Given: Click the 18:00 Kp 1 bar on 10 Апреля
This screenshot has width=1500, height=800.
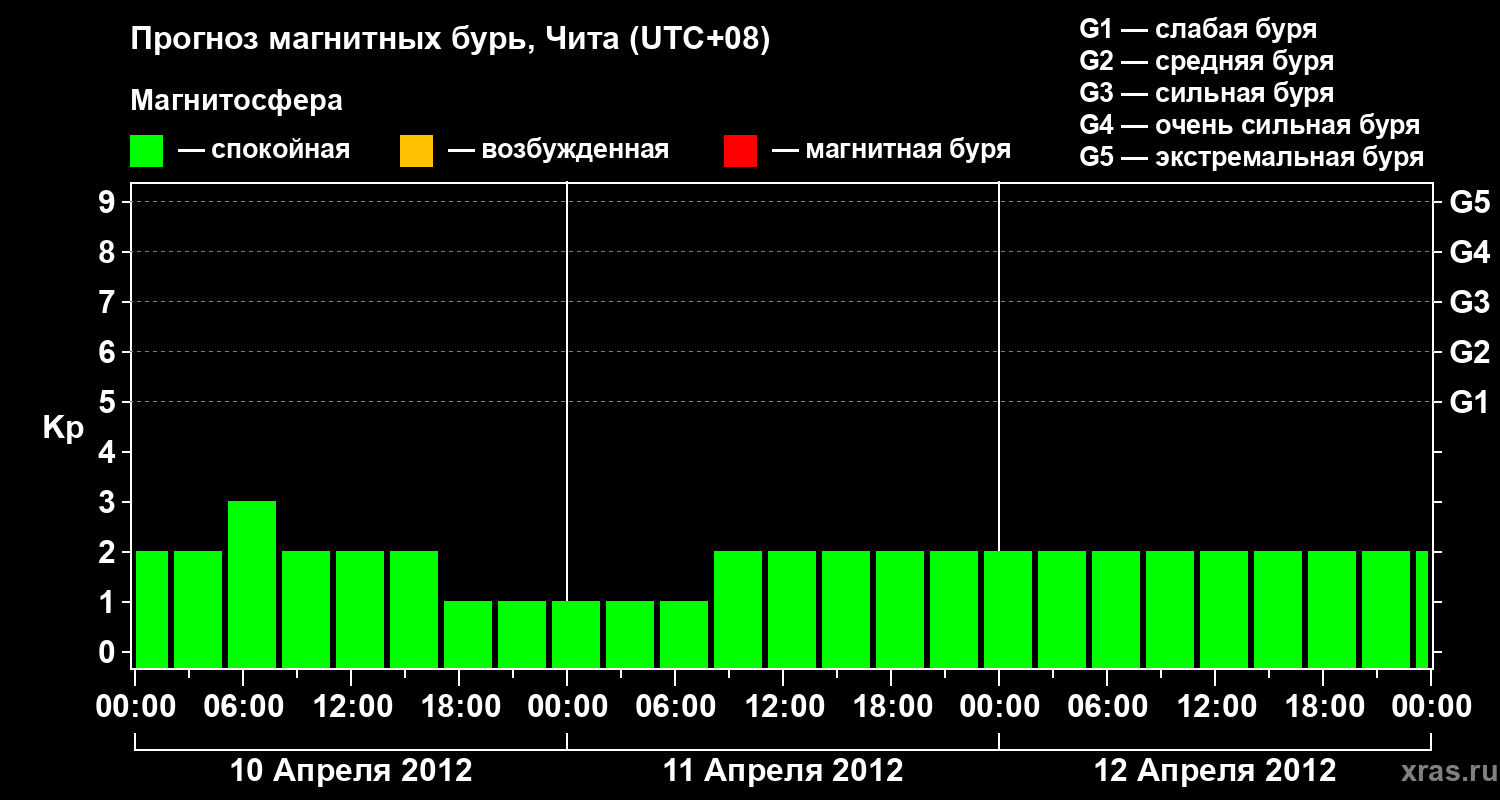Looking at the screenshot, I should pos(468,634).
